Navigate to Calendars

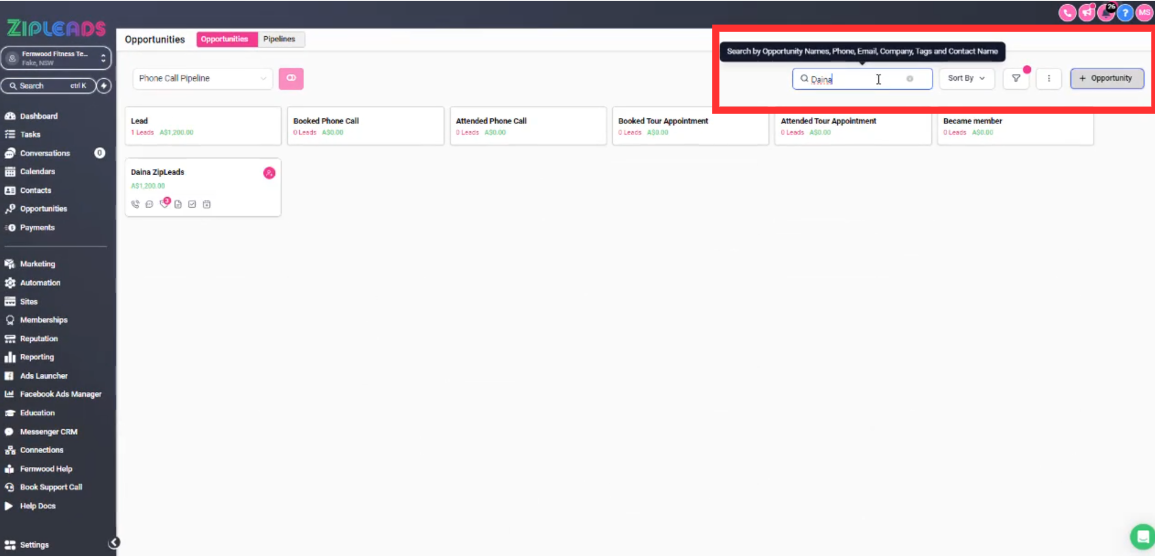click(38, 172)
